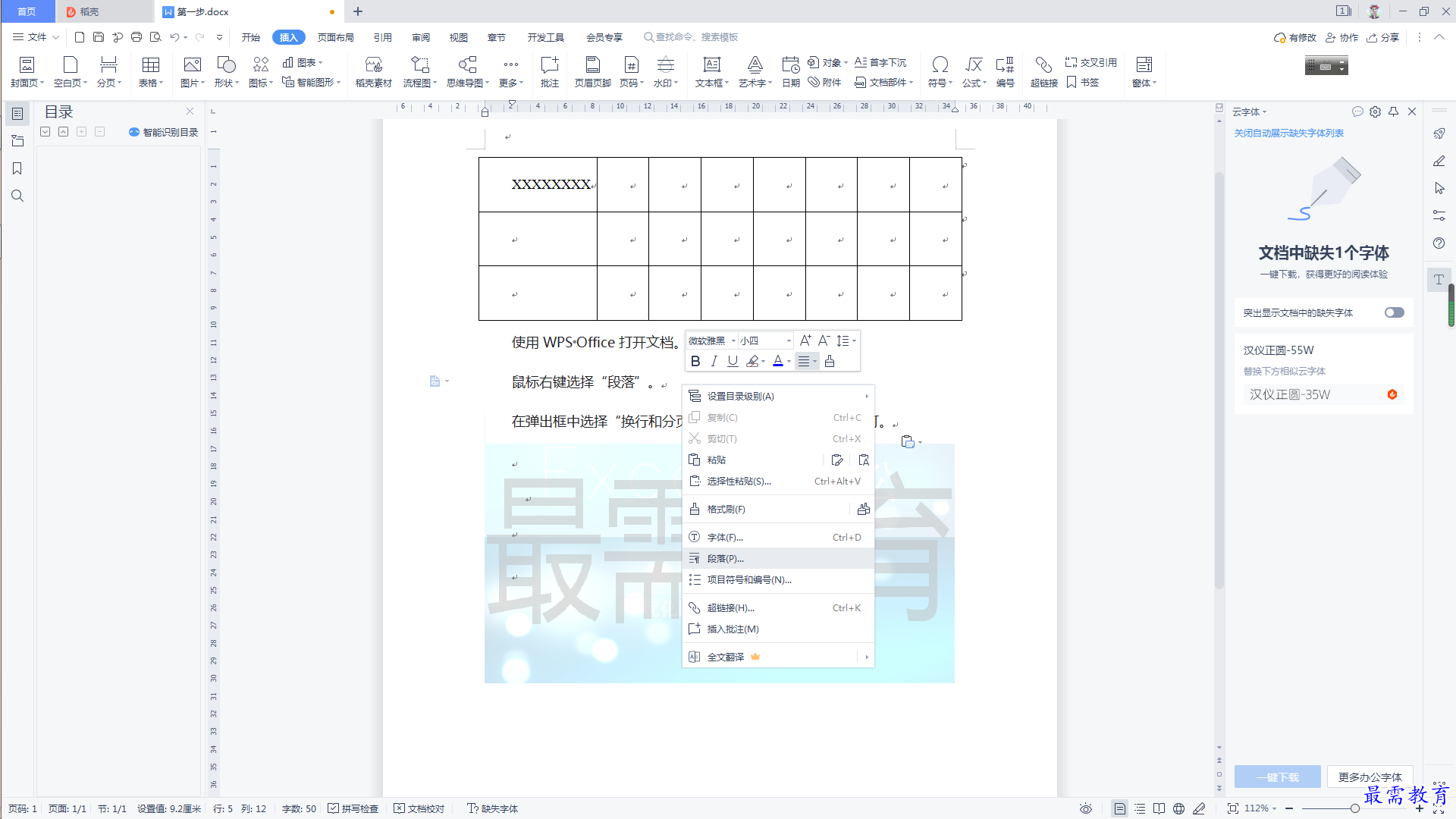Click the vertical document scrollbar

click(x=1219, y=379)
